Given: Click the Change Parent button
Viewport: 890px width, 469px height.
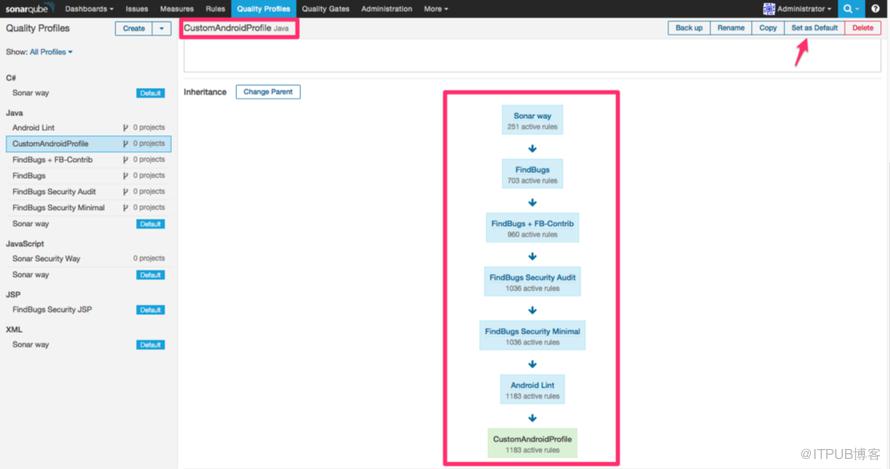Looking at the screenshot, I should tap(268, 92).
